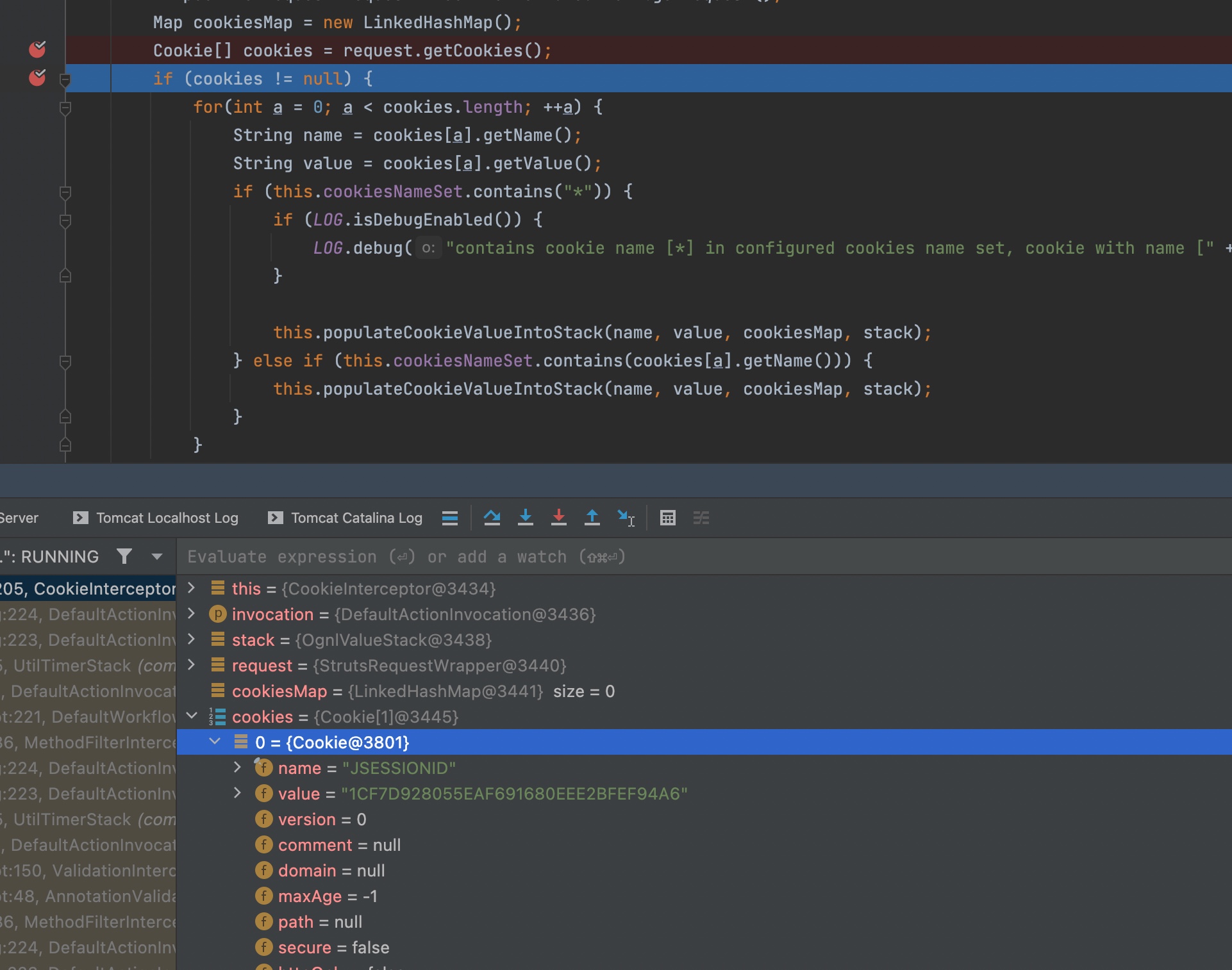Select the CookieInterceptor stack frame

coord(88,589)
